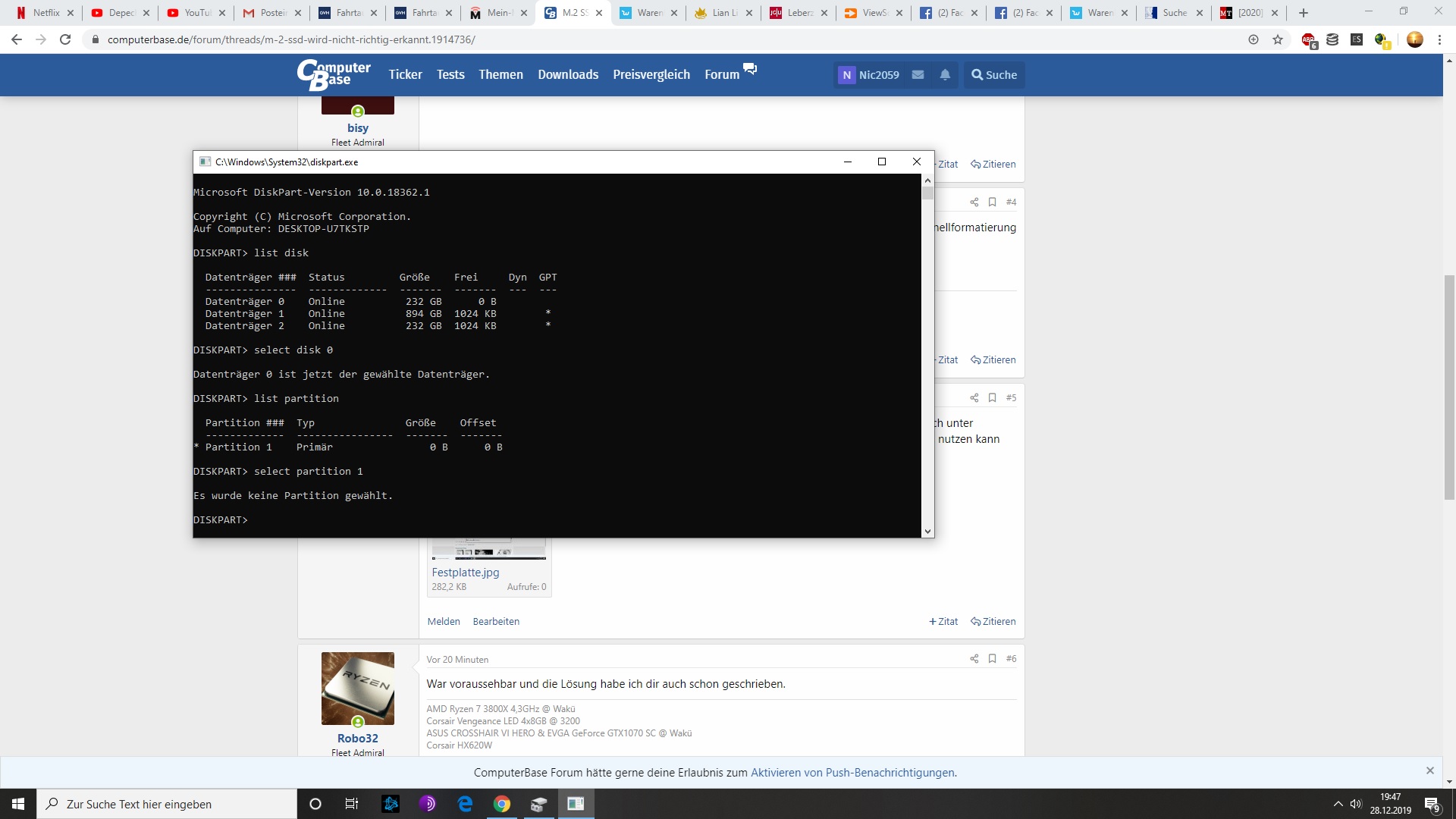Bookmark post #5 with the bookmark icon
This screenshot has width=1456, height=819.
tap(992, 397)
